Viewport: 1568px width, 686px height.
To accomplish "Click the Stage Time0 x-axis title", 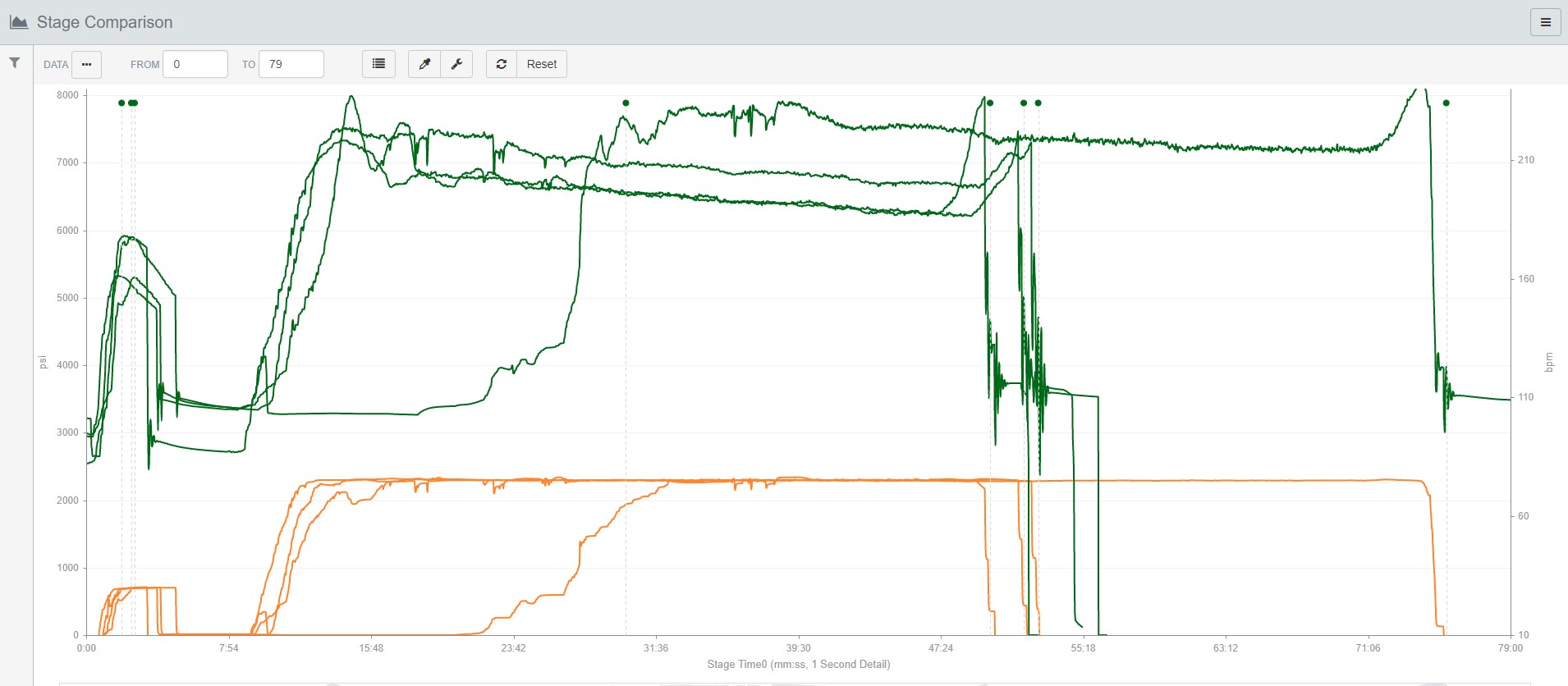I will pyautogui.click(x=799, y=664).
